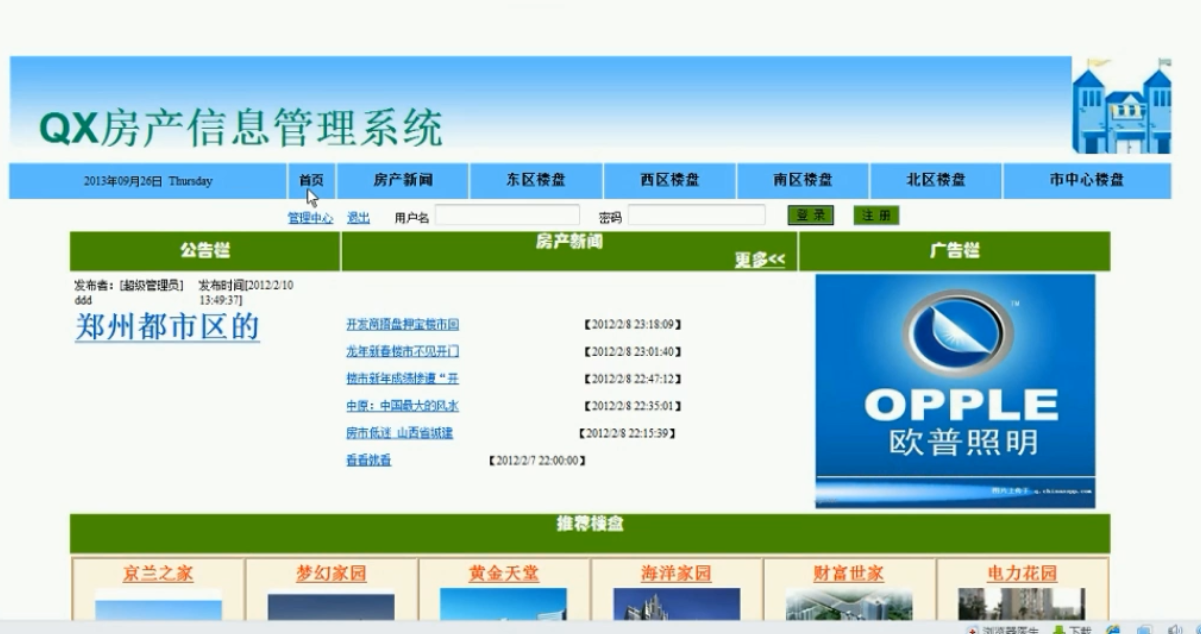
Task: Click the Internet Explorer icon in status bar
Action: [x=1113, y=630]
